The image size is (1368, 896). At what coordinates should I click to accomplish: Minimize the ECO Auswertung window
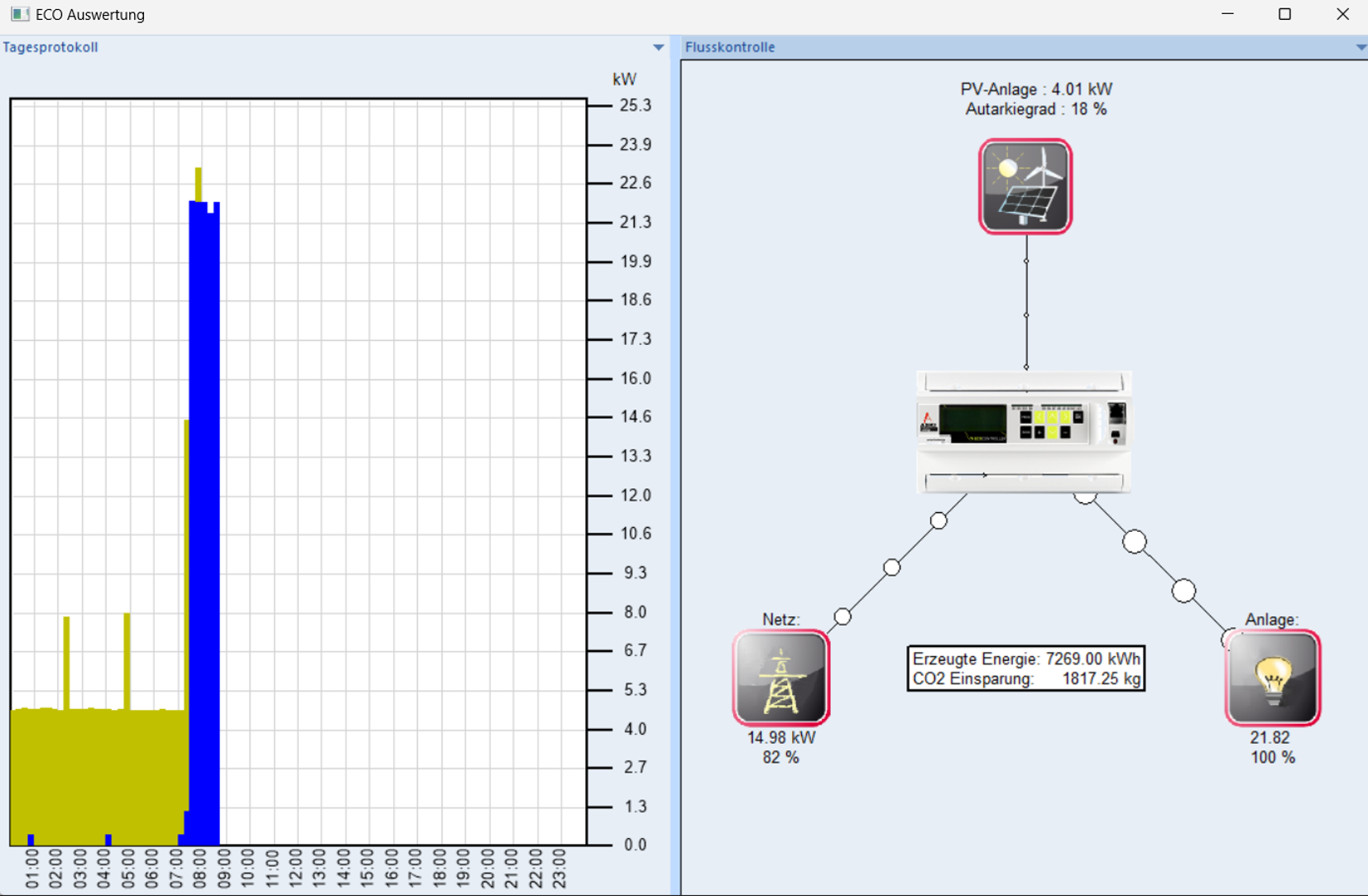[x=1227, y=14]
